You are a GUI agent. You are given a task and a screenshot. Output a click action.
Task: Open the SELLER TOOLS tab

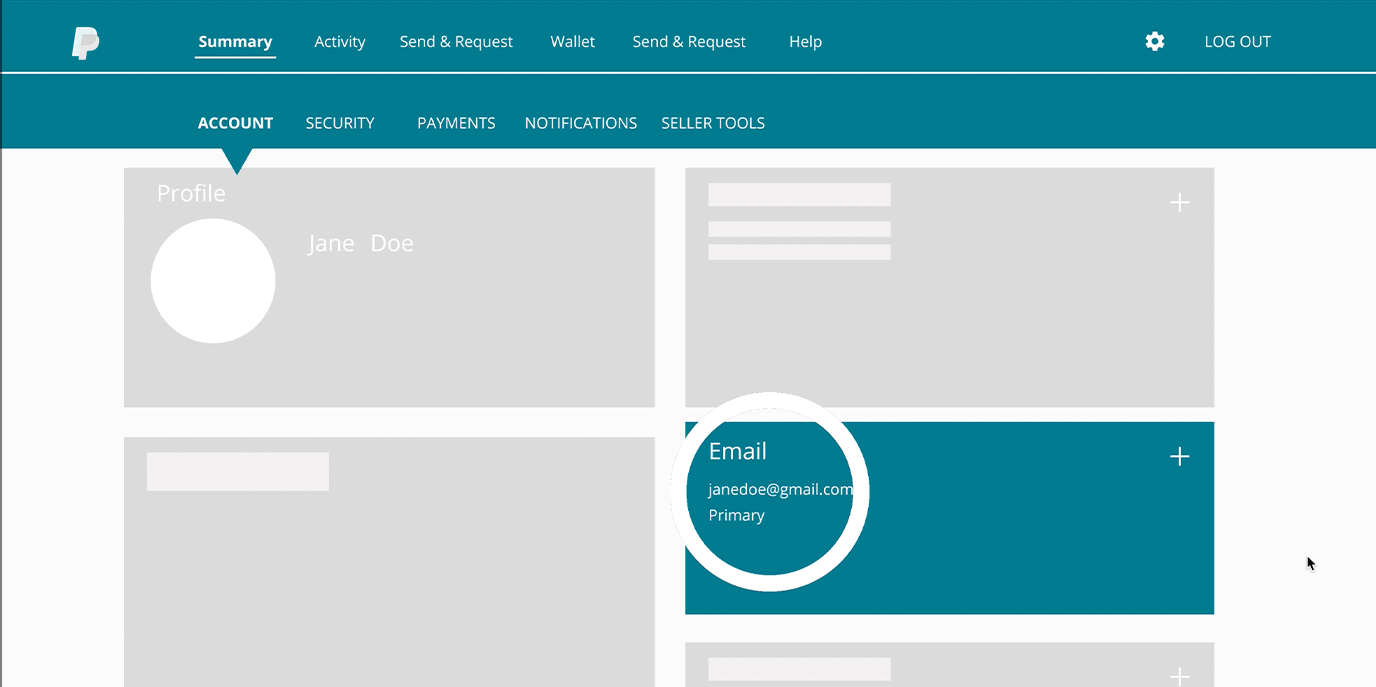click(x=713, y=123)
